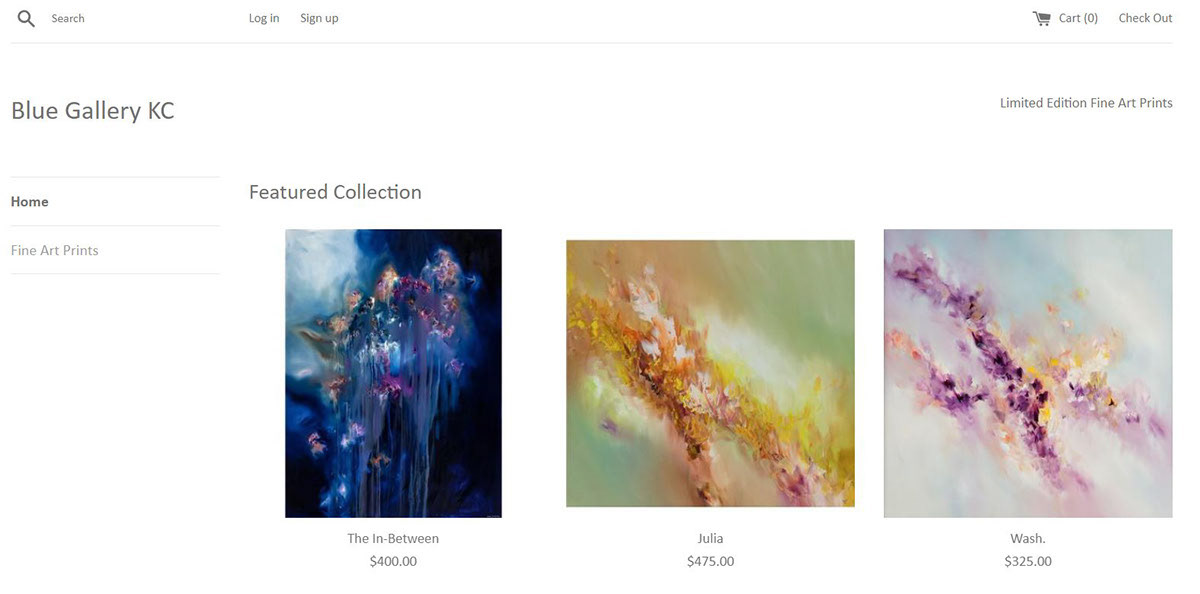Open the Julia painting thumbnail
Screen dimensions: 1200x594
(710, 373)
